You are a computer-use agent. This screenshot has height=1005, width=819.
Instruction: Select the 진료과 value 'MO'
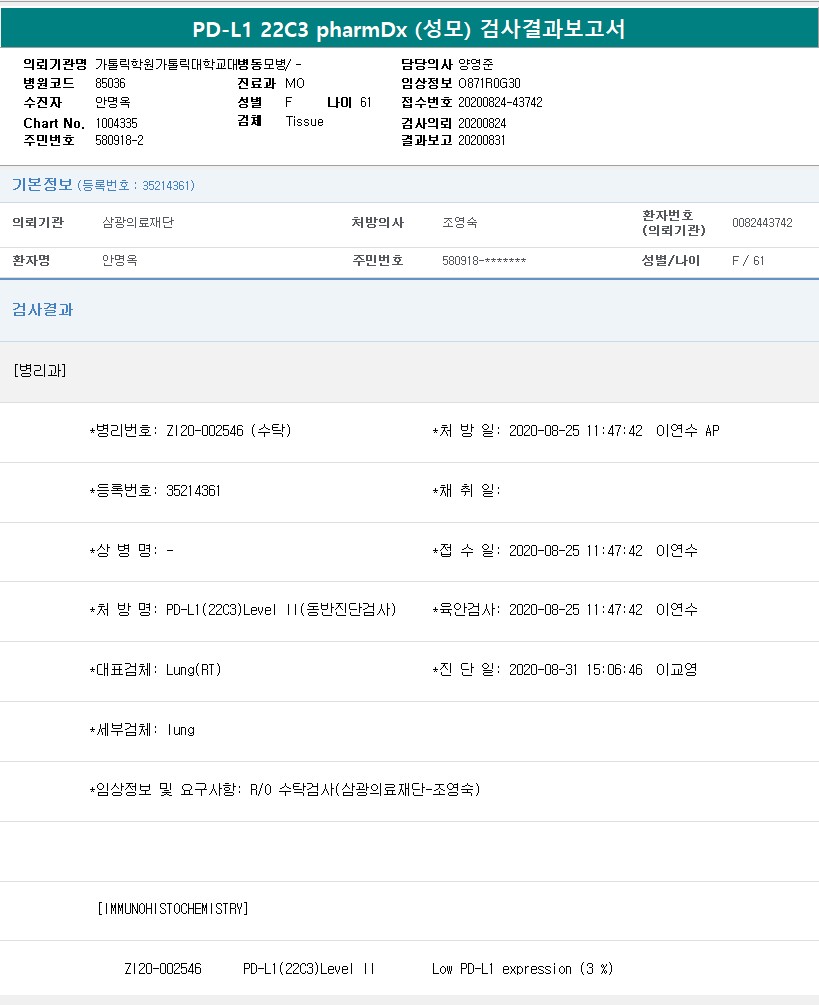295,83
